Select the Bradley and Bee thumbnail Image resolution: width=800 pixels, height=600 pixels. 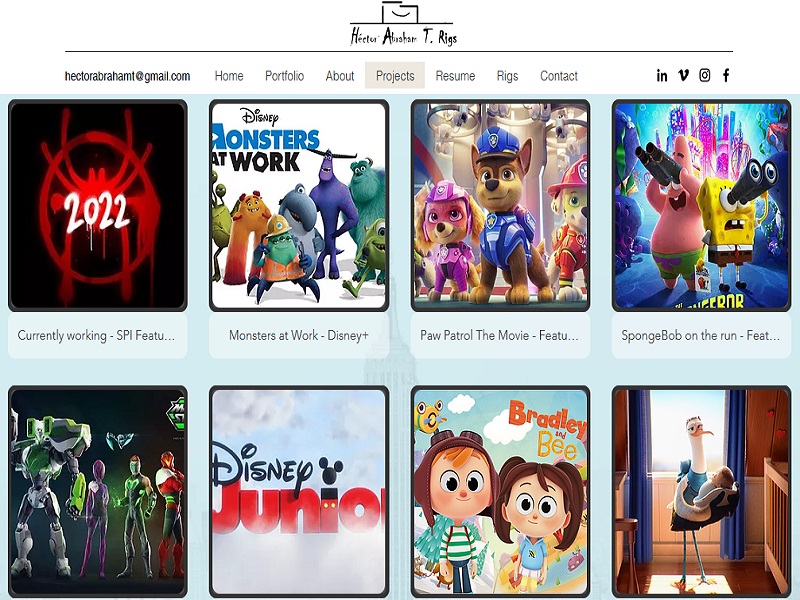click(500, 492)
